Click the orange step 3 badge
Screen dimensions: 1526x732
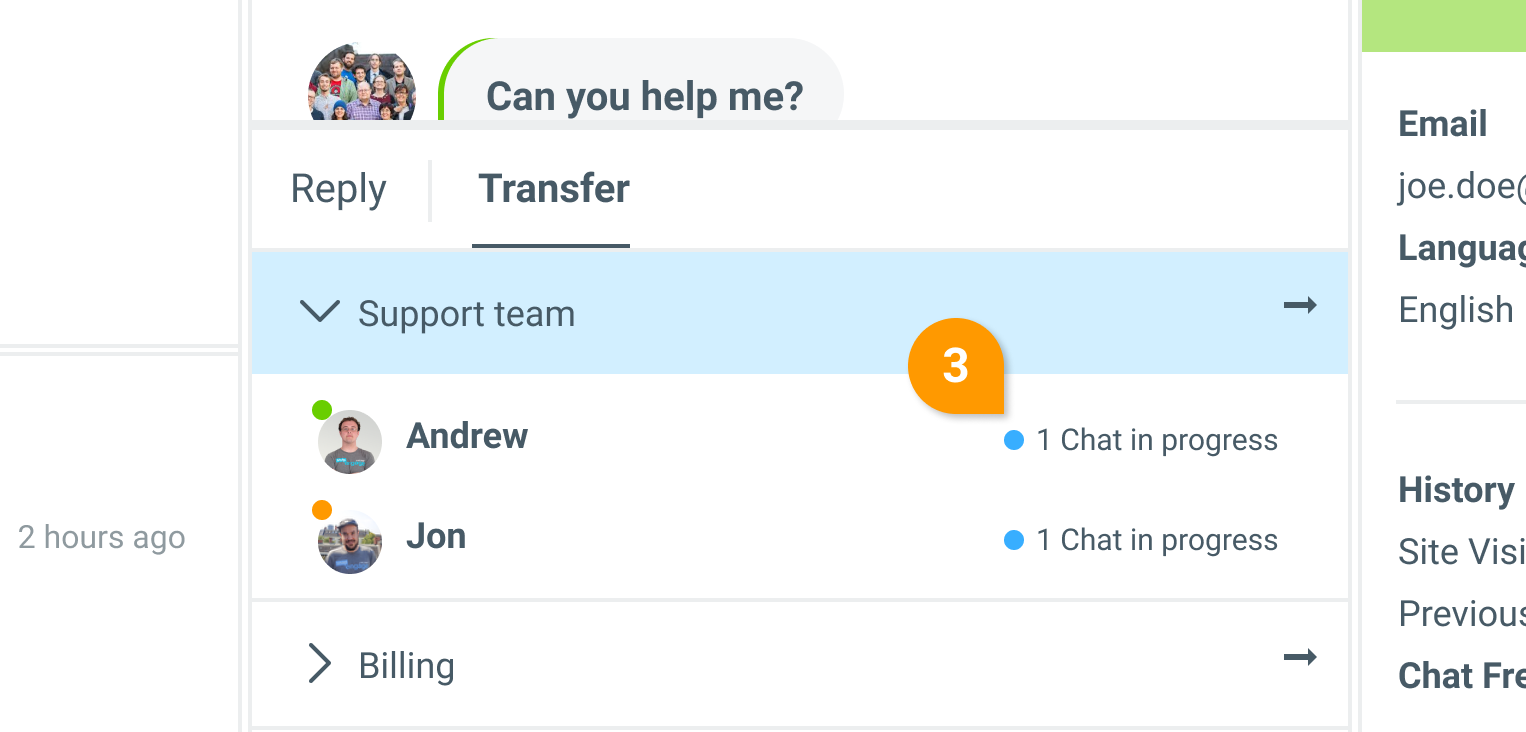(956, 366)
